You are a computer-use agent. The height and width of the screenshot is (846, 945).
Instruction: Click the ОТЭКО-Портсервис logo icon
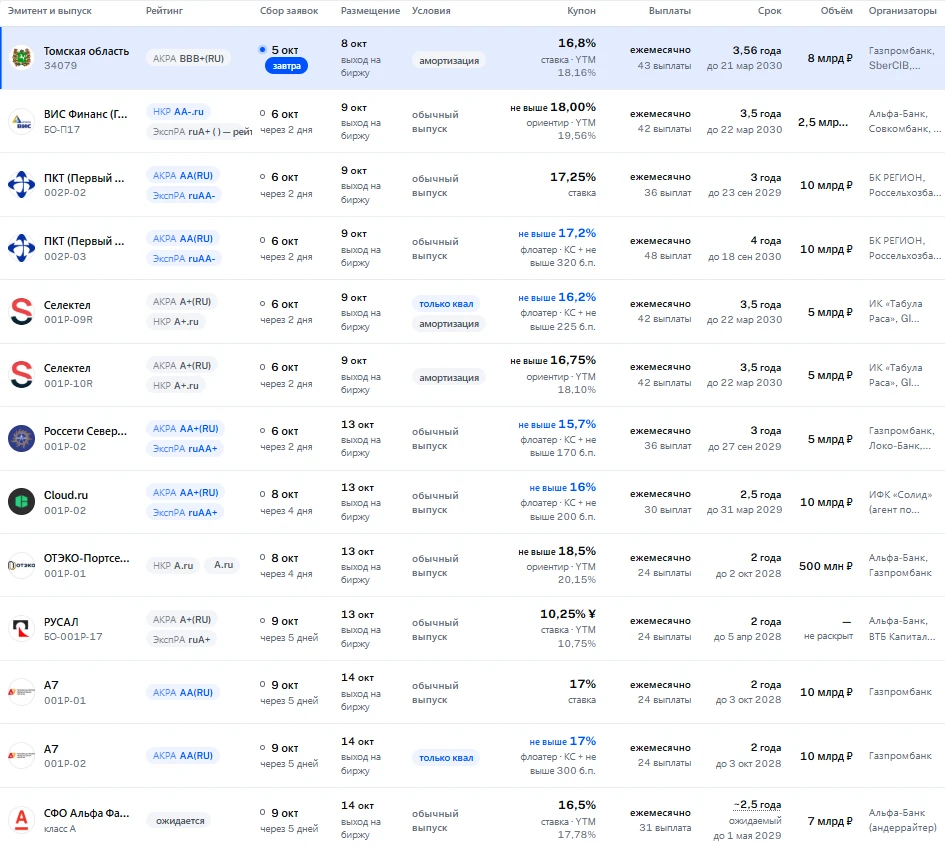(22, 565)
